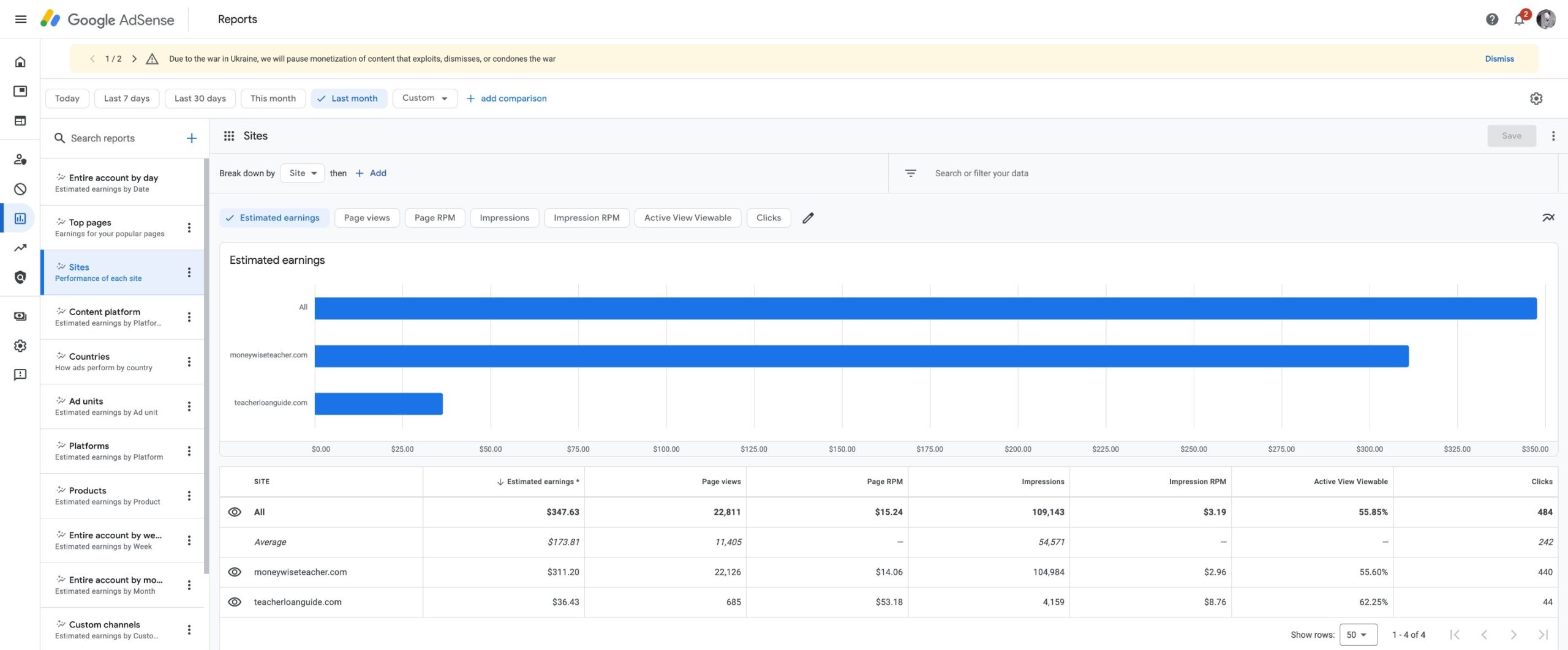Open the report grid icon beside Sites

(x=229, y=136)
